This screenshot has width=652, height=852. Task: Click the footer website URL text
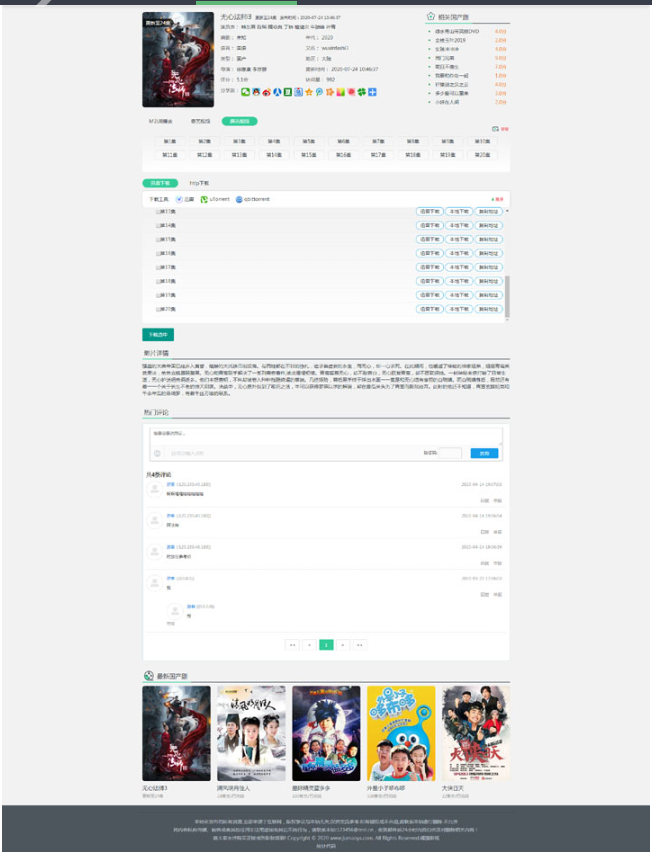352,838
